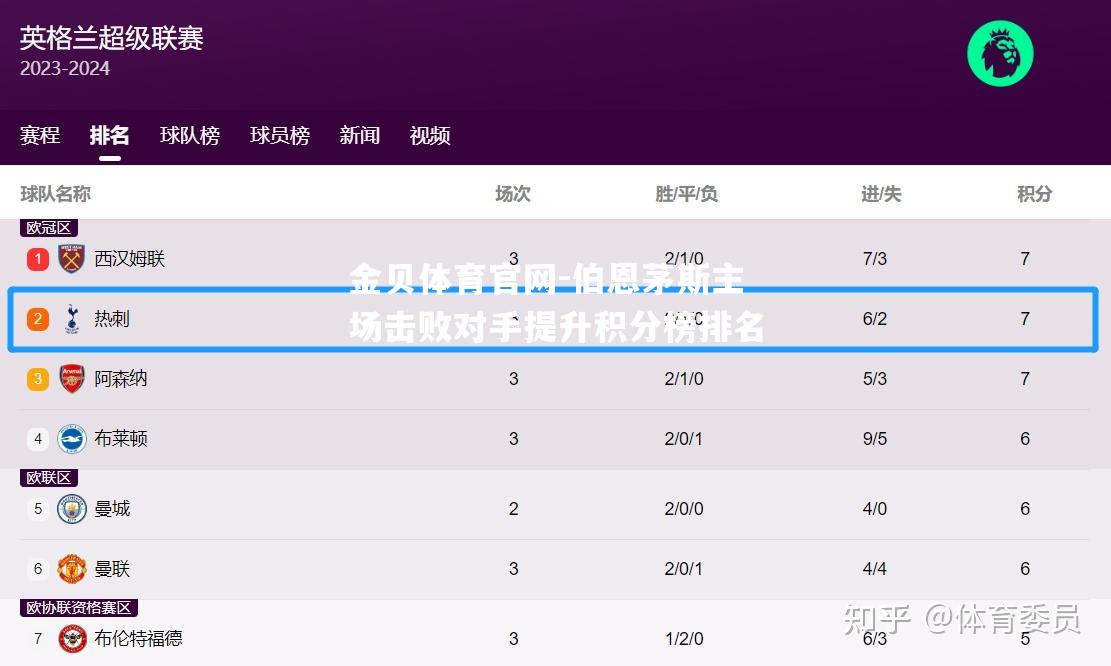Click 热刺's 6/2 goals cell
Screen dimensions: 1111x666
pos(875,319)
